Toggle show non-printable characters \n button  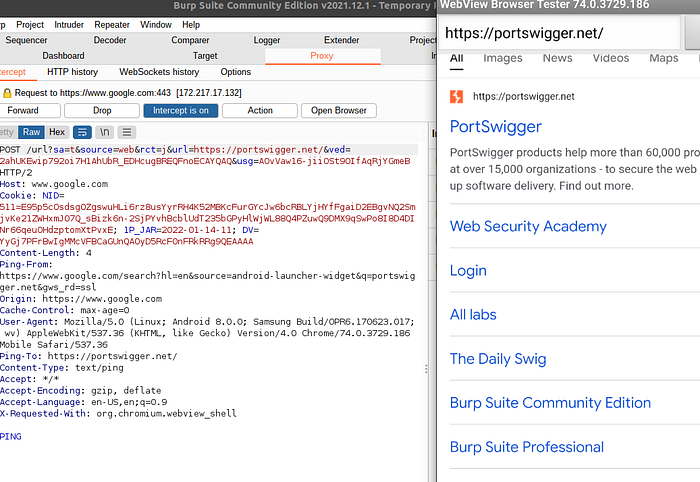(104, 132)
